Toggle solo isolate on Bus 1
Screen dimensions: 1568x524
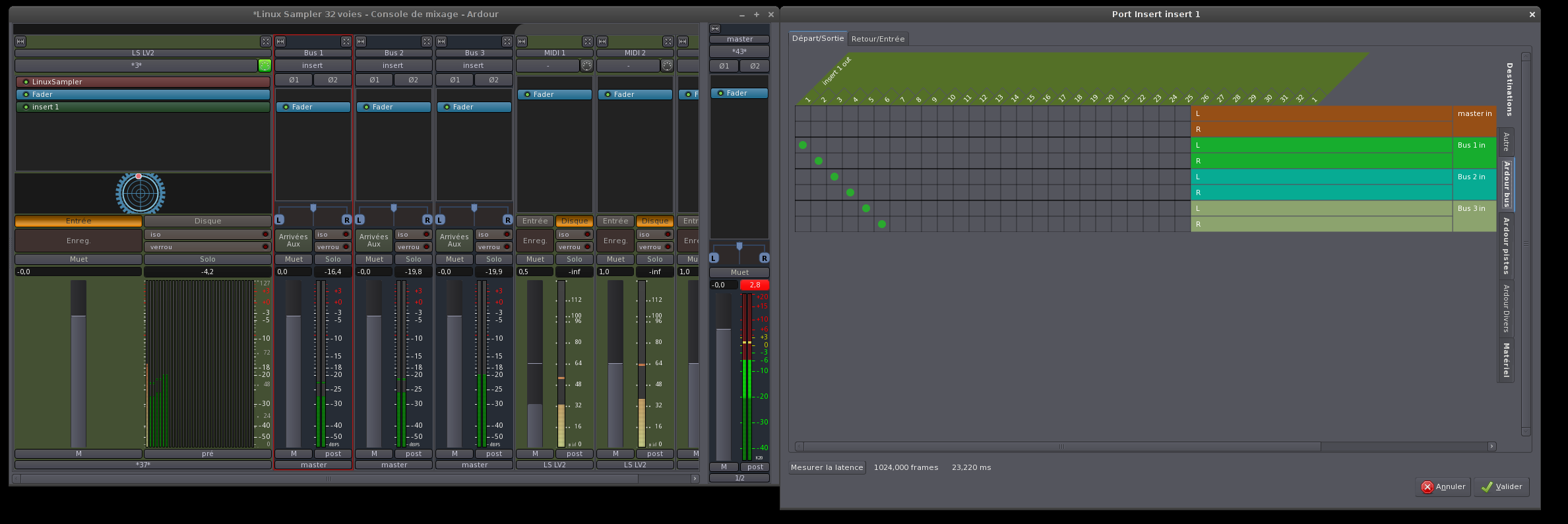332,235
